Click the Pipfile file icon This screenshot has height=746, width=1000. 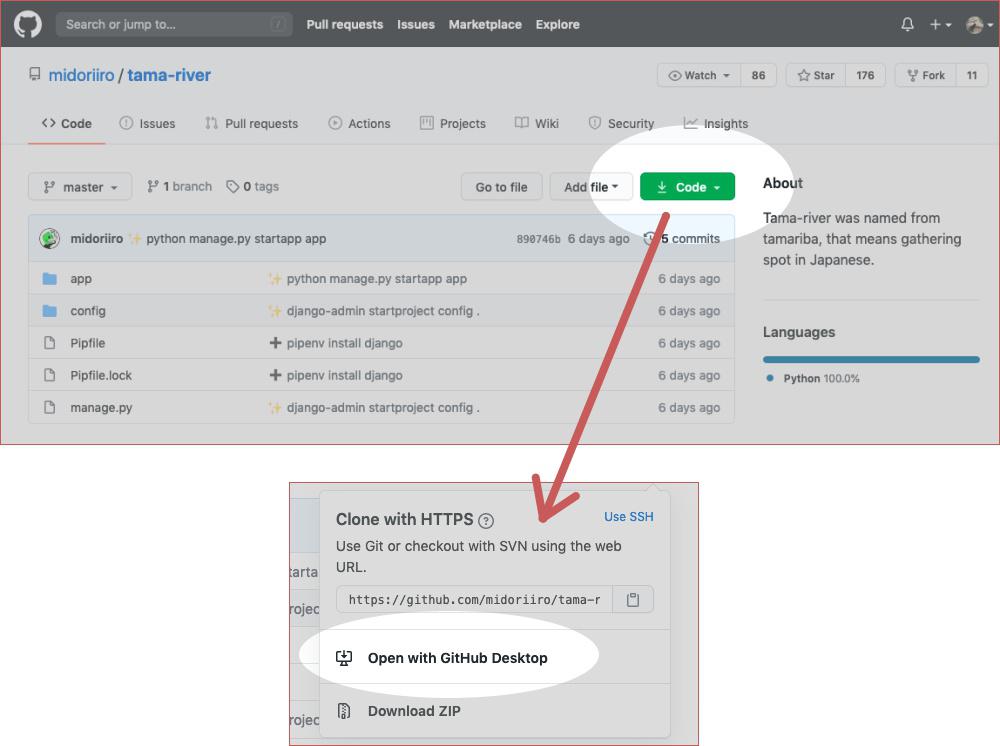tap(50, 343)
